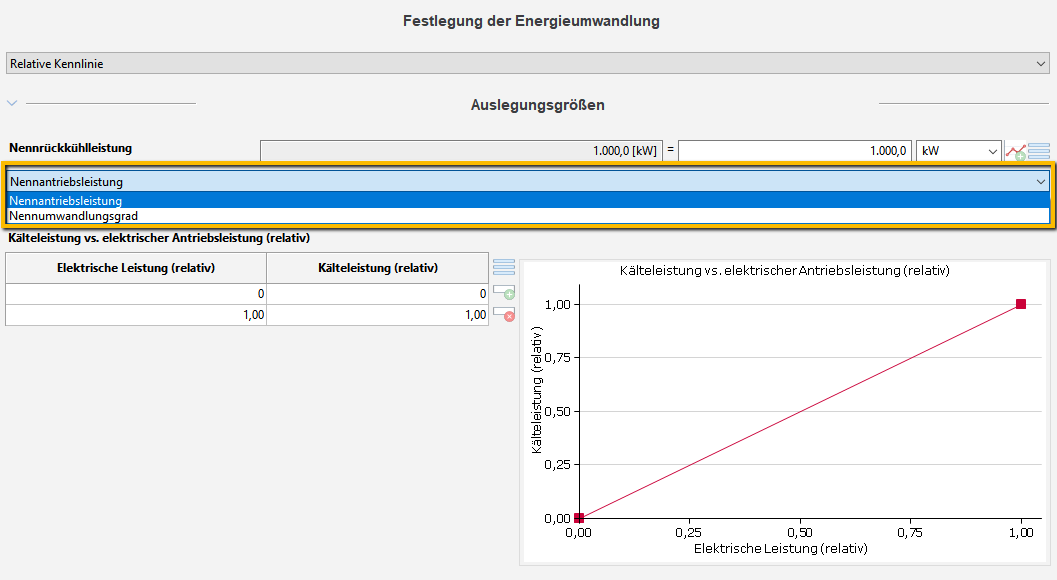Click Elektrische Leistung cell with value 0
This screenshot has height=580, width=1057.
[x=136, y=294]
